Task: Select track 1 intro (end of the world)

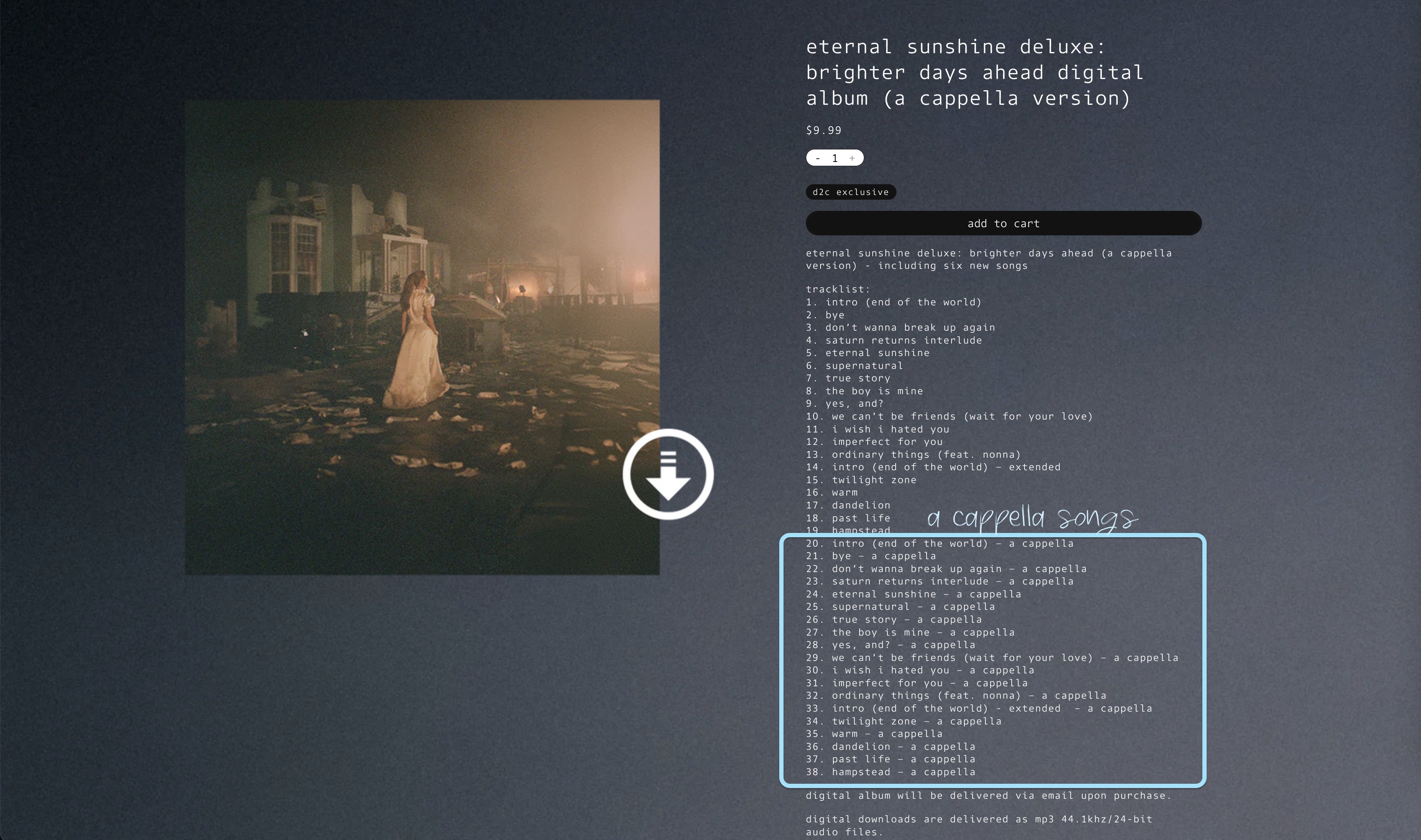Action: tap(893, 302)
